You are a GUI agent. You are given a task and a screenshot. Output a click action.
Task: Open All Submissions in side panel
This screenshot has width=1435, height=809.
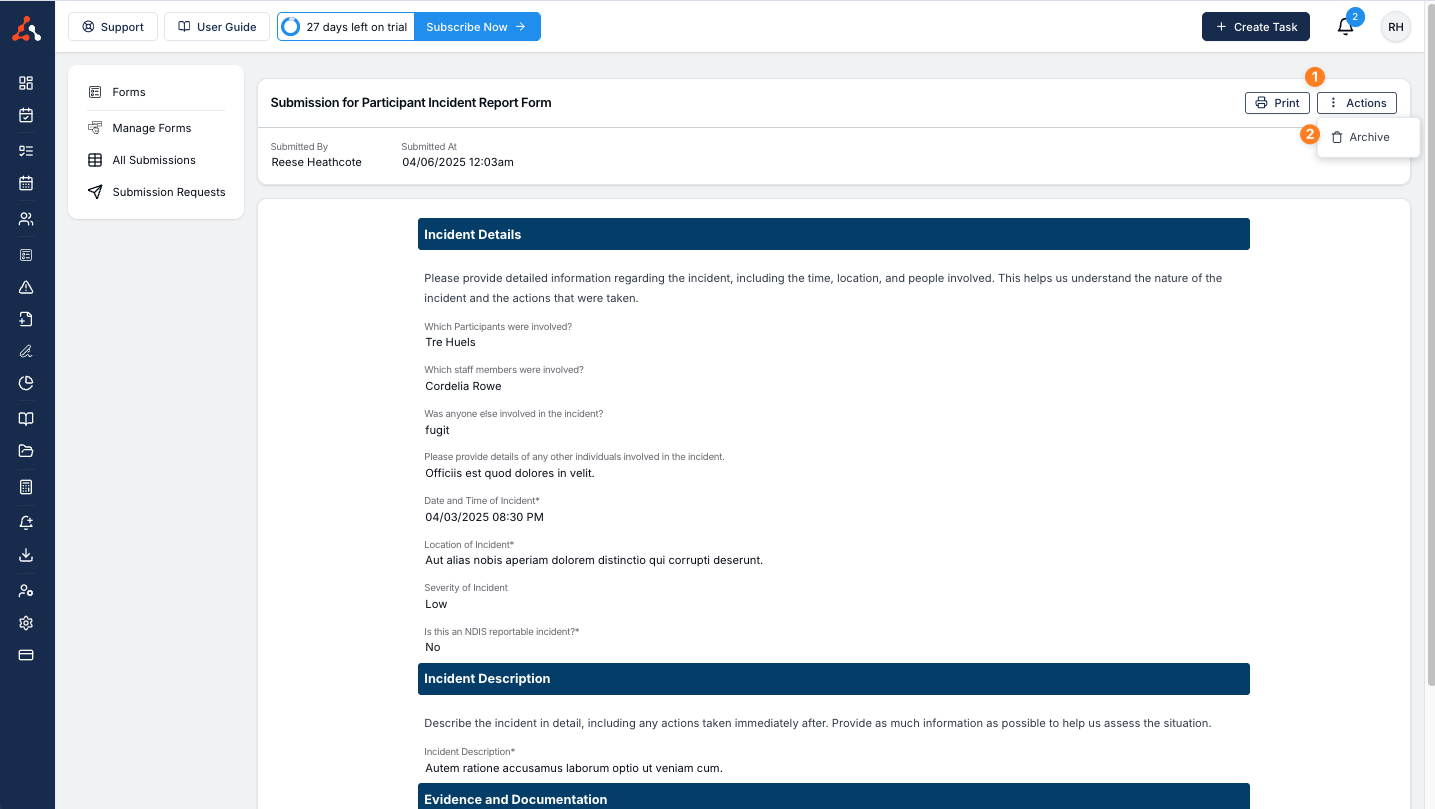point(153,160)
